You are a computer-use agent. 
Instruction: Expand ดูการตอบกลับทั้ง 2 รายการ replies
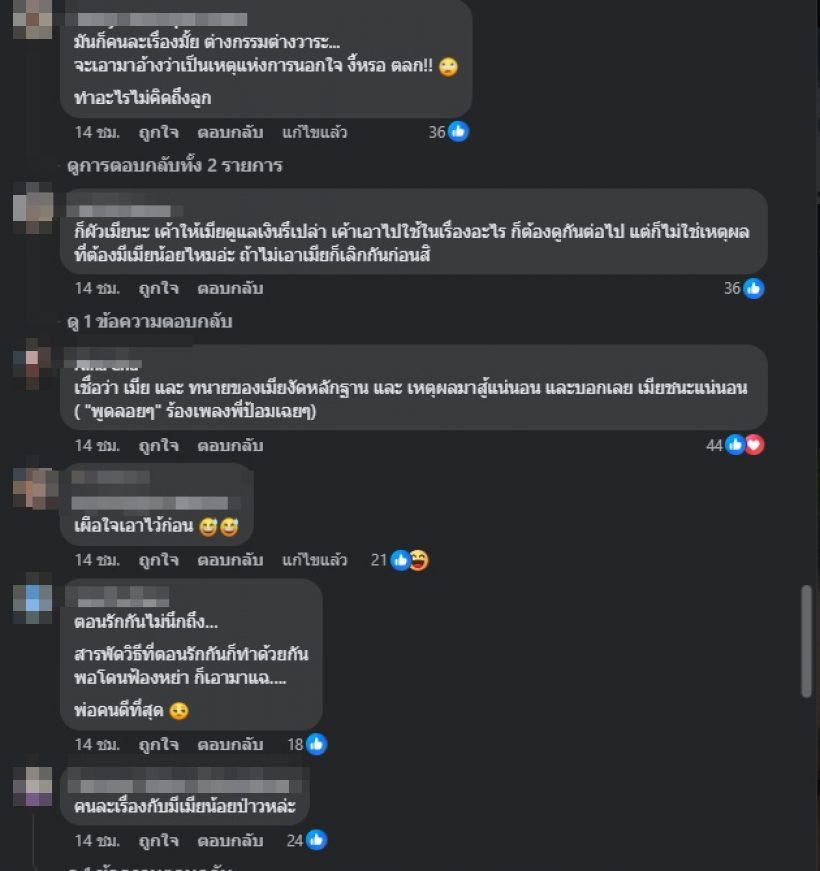175,166
